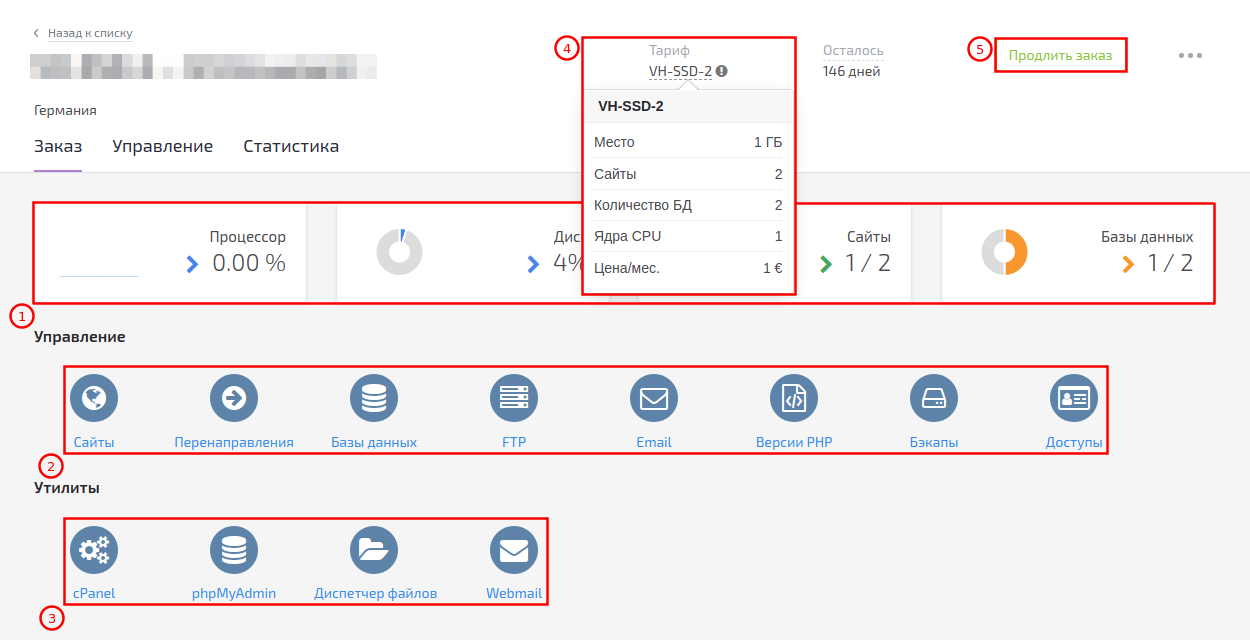Open the Бэкапы drive icon
The image size is (1250, 640).
[x=934, y=399]
